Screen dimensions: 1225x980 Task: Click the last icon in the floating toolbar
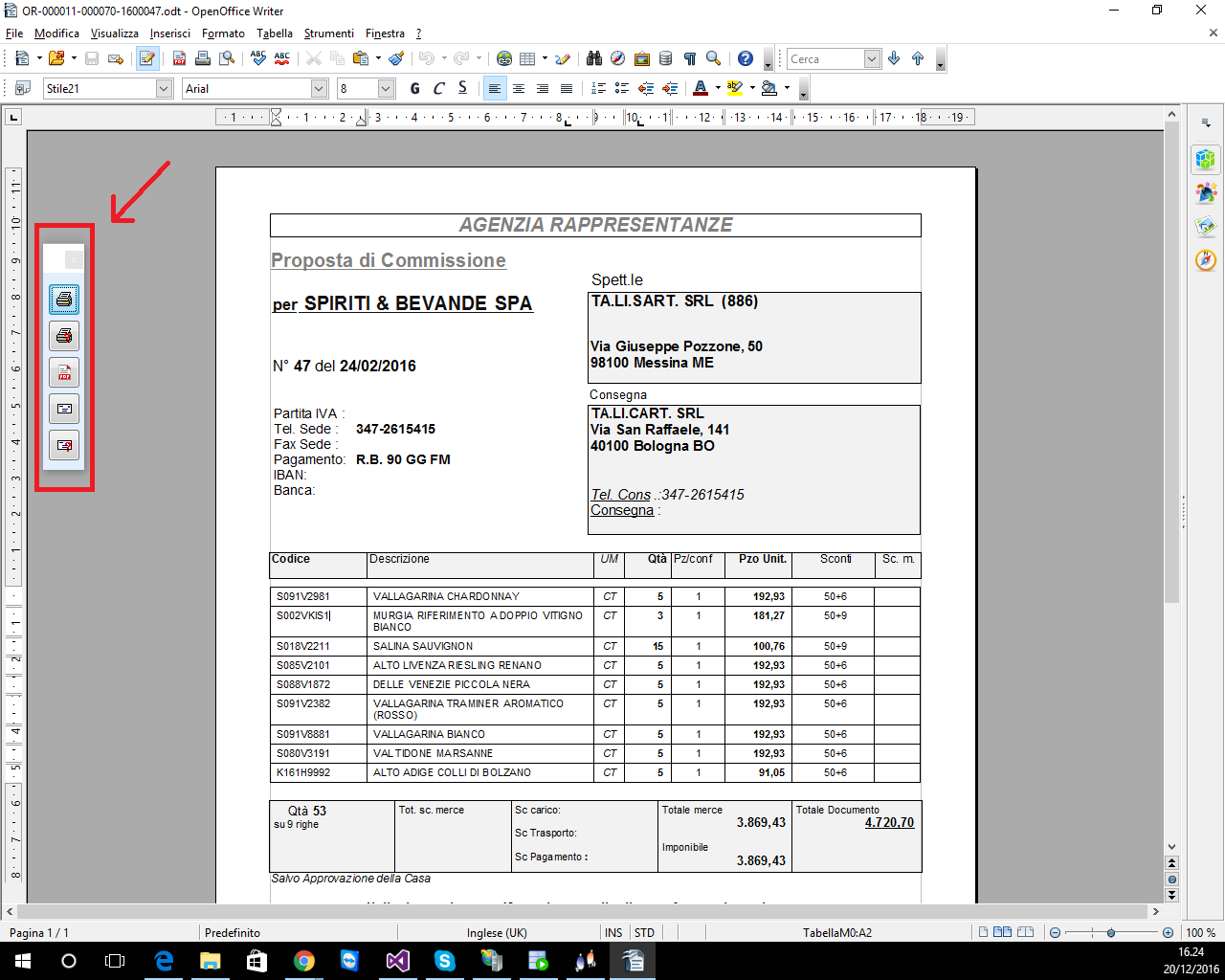(x=64, y=445)
